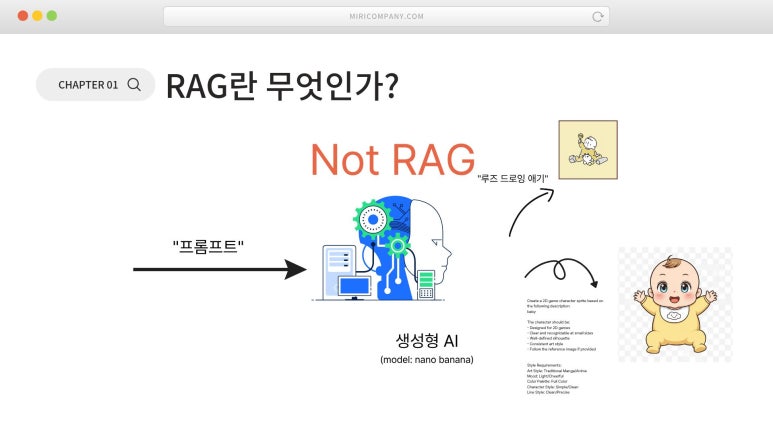Click the 생성형 AI caption
773x435 pixels.
pos(427,341)
